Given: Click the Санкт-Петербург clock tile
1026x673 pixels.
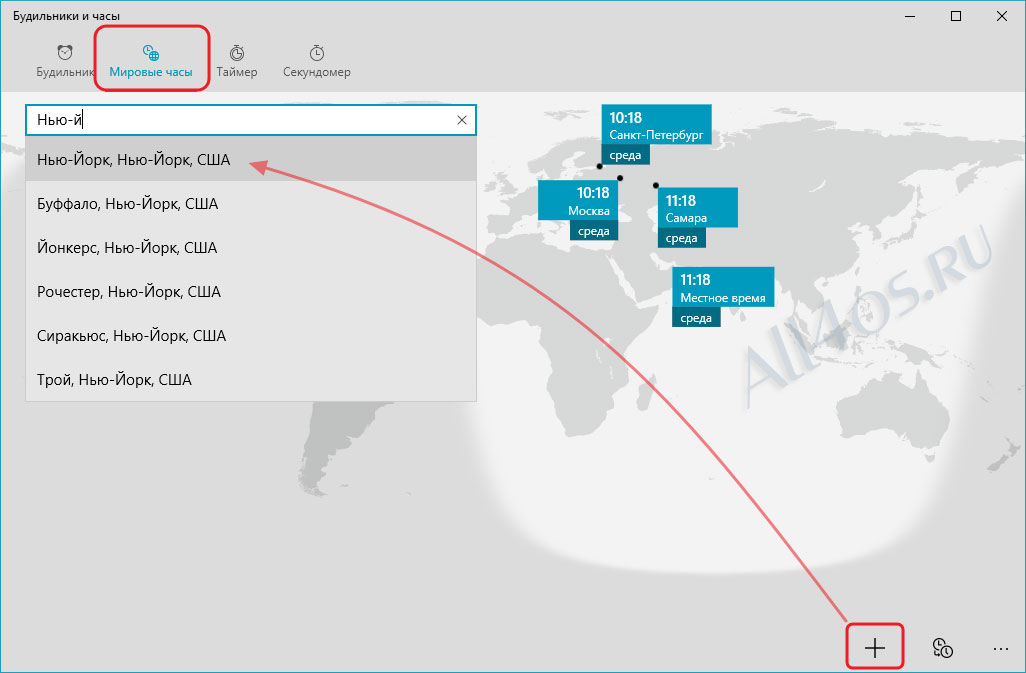Looking at the screenshot, I should pos(656,133).
